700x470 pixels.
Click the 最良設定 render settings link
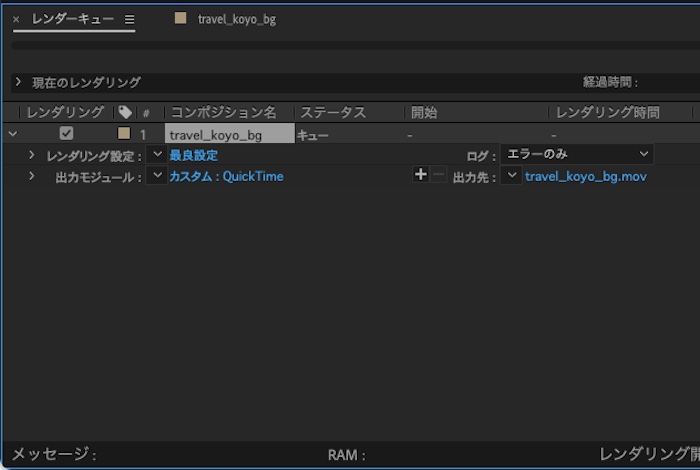(193, 155)
